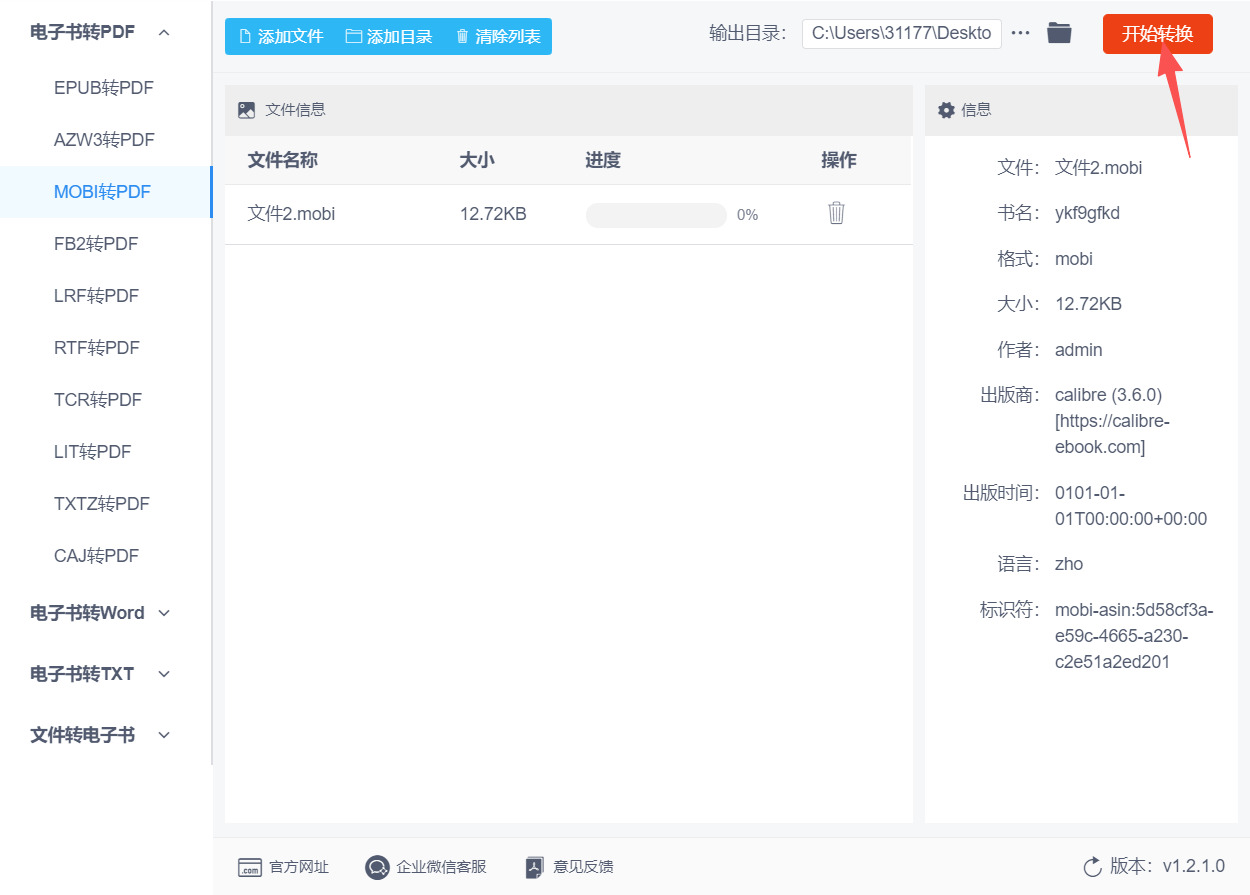
Task: Click the version text v1.2.1.0
Action: (1193, 866)
